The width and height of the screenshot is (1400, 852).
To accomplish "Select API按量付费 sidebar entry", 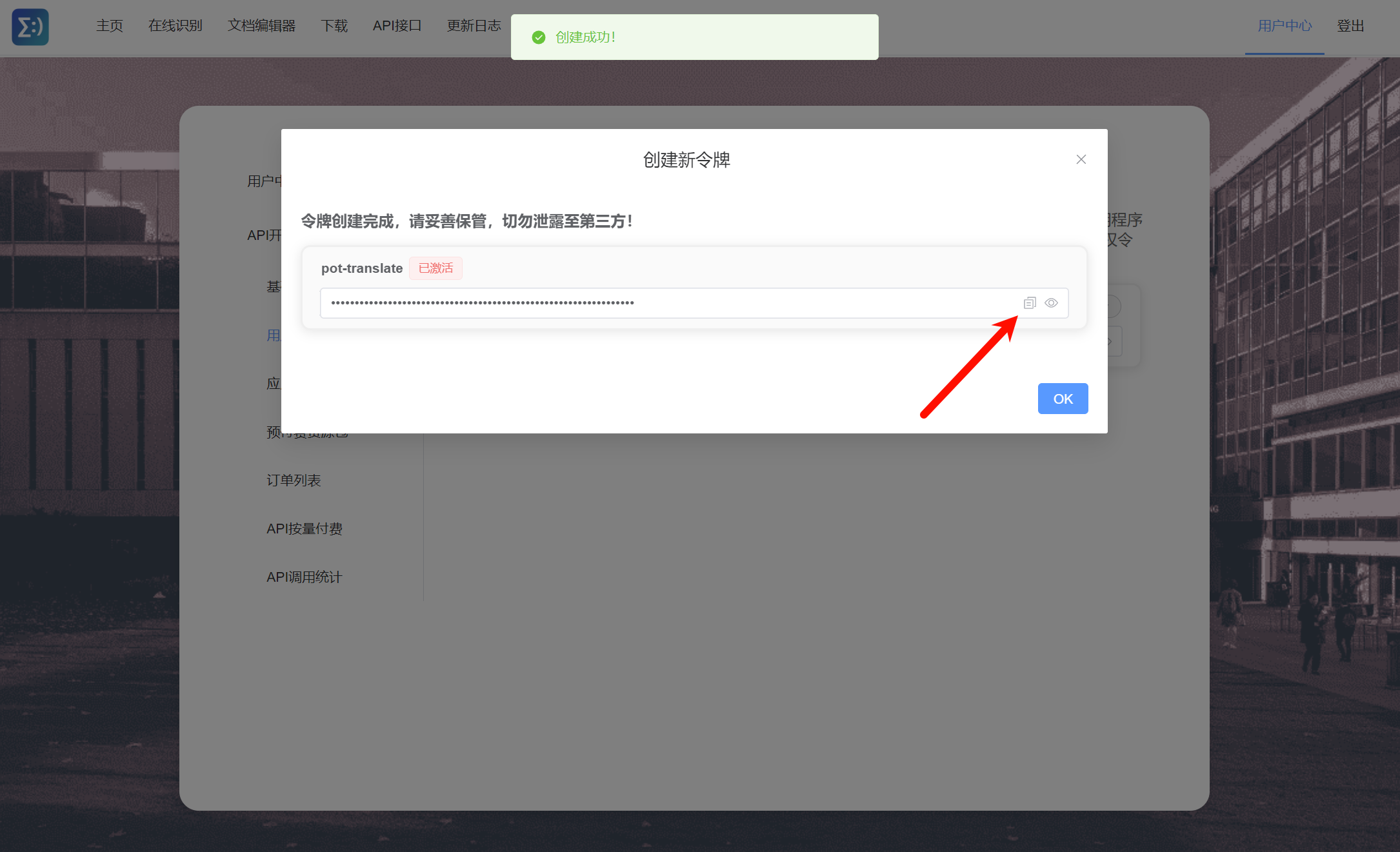I will pyautogui.click(x=305, y=529).
